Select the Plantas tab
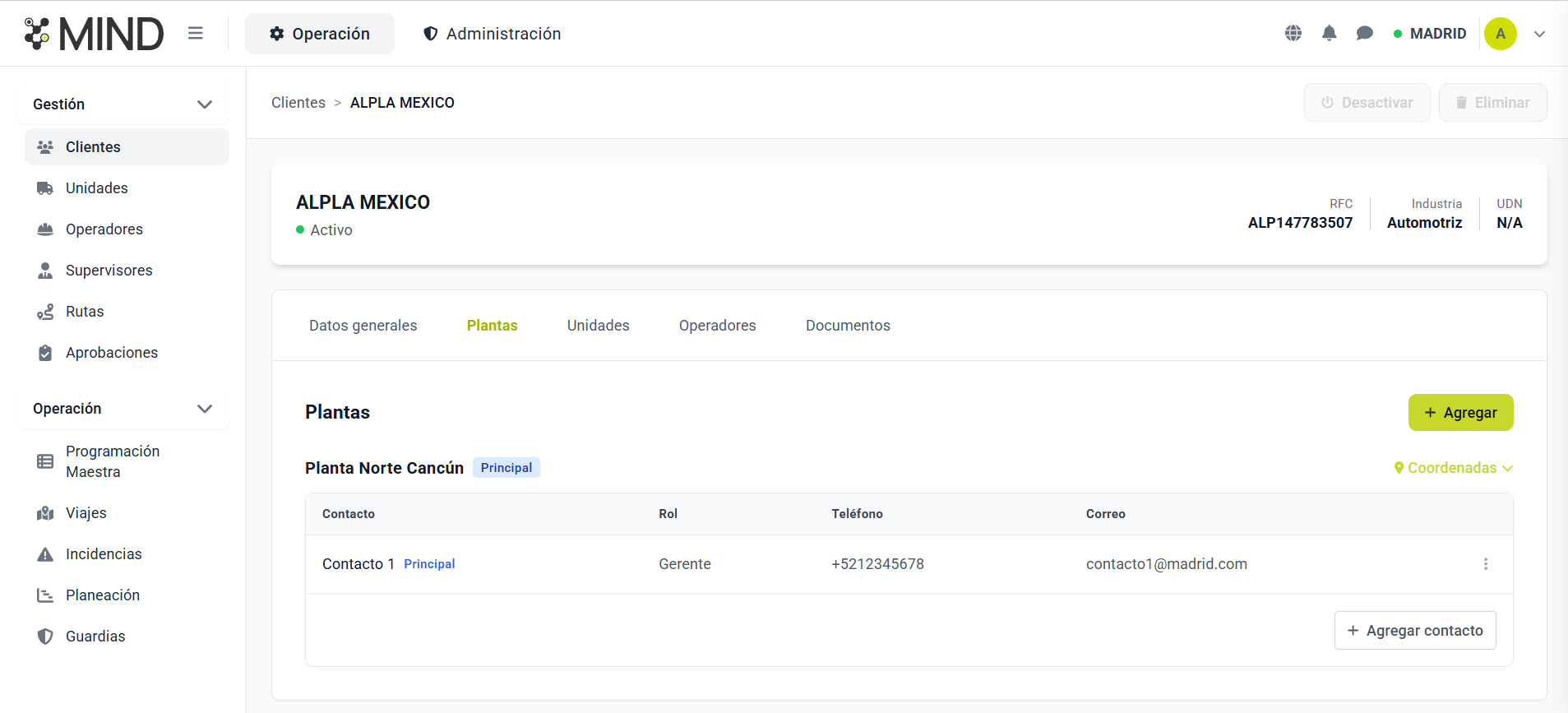Image resolution: width=1568 pixels, height=713 pixels. point(493,326)
